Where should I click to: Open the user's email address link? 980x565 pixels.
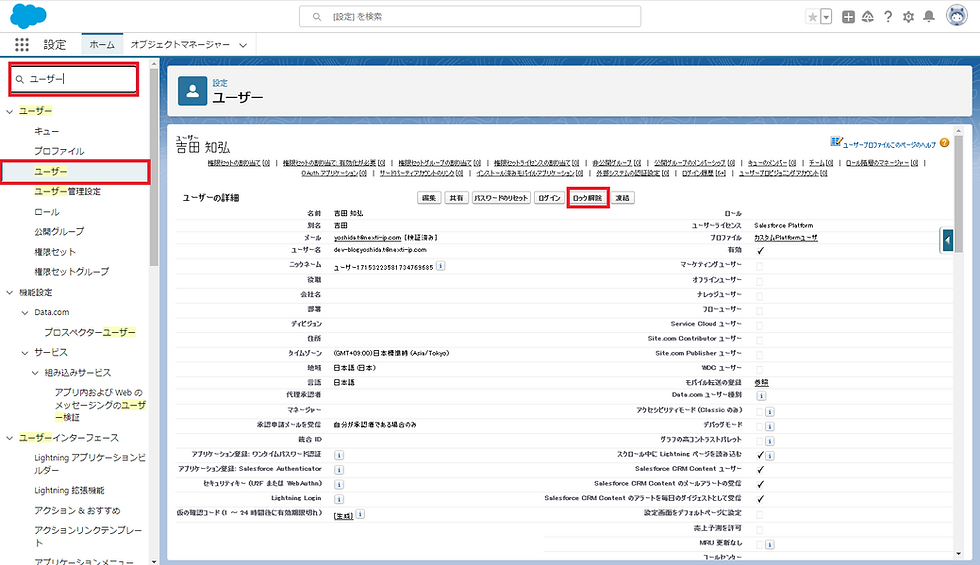(367, 238)
